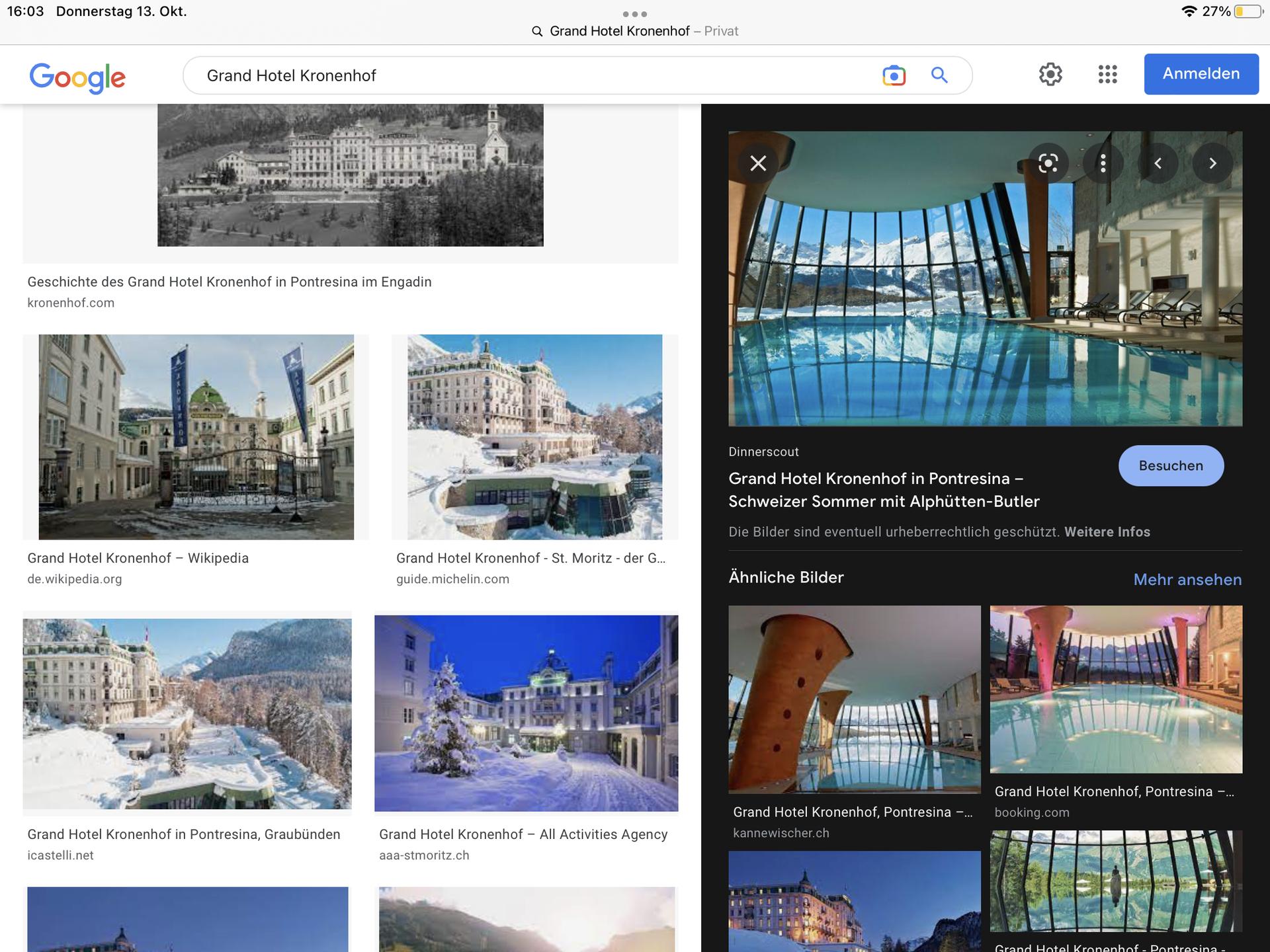Click the Ähnliche Bilder heading
The width and height of the screenshot is (1270, 952).
click(786, 577)
